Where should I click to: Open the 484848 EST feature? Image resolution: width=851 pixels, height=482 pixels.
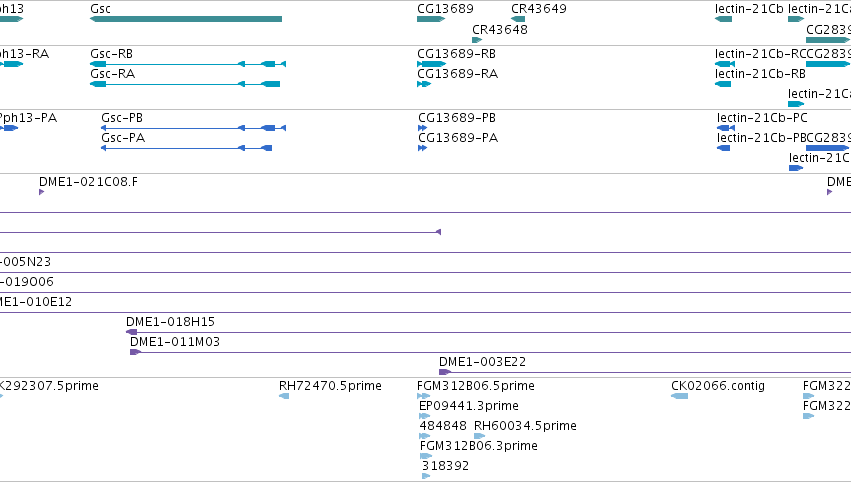(425, 436)
